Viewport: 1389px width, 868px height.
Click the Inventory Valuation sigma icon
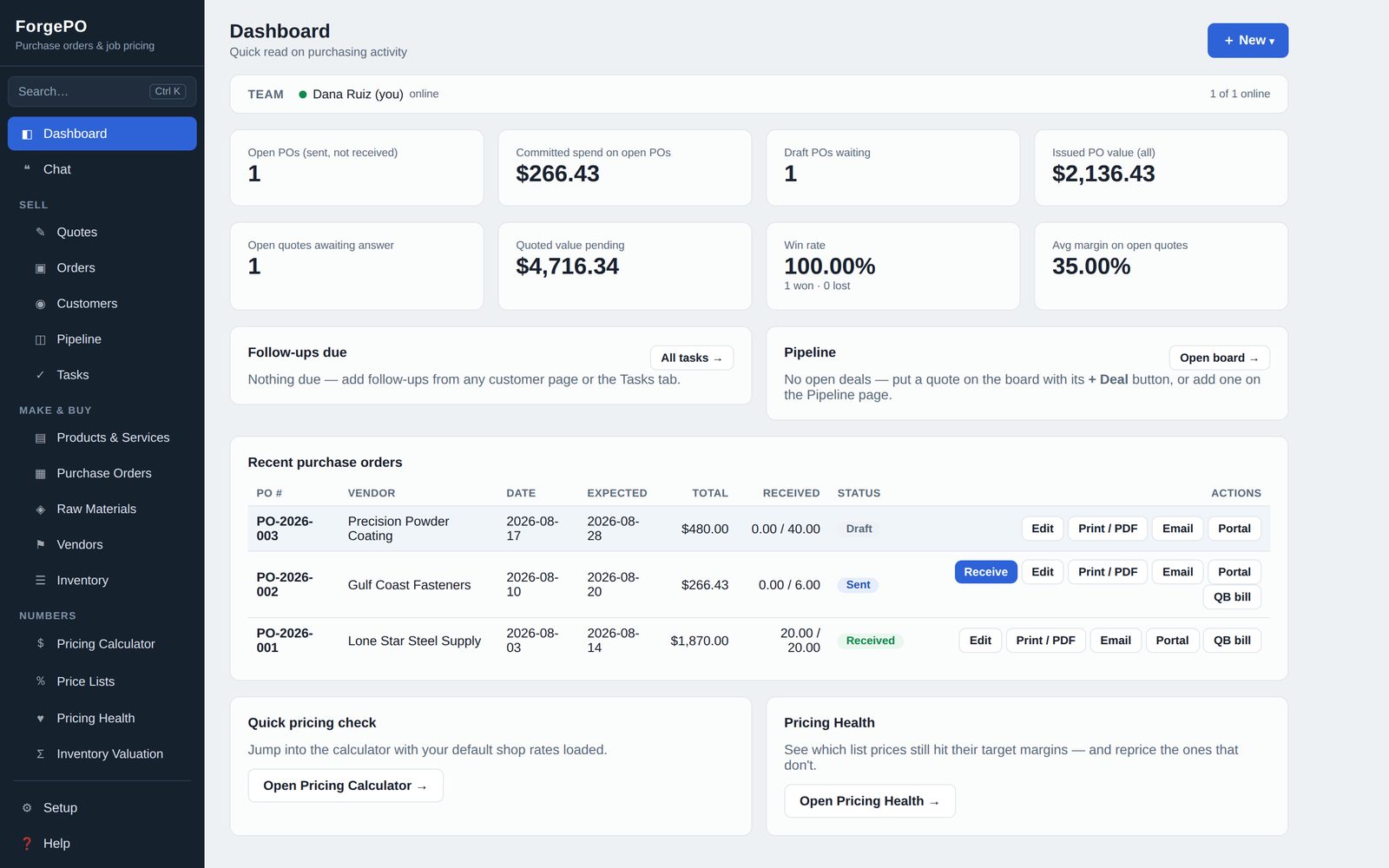pos(40,753)
